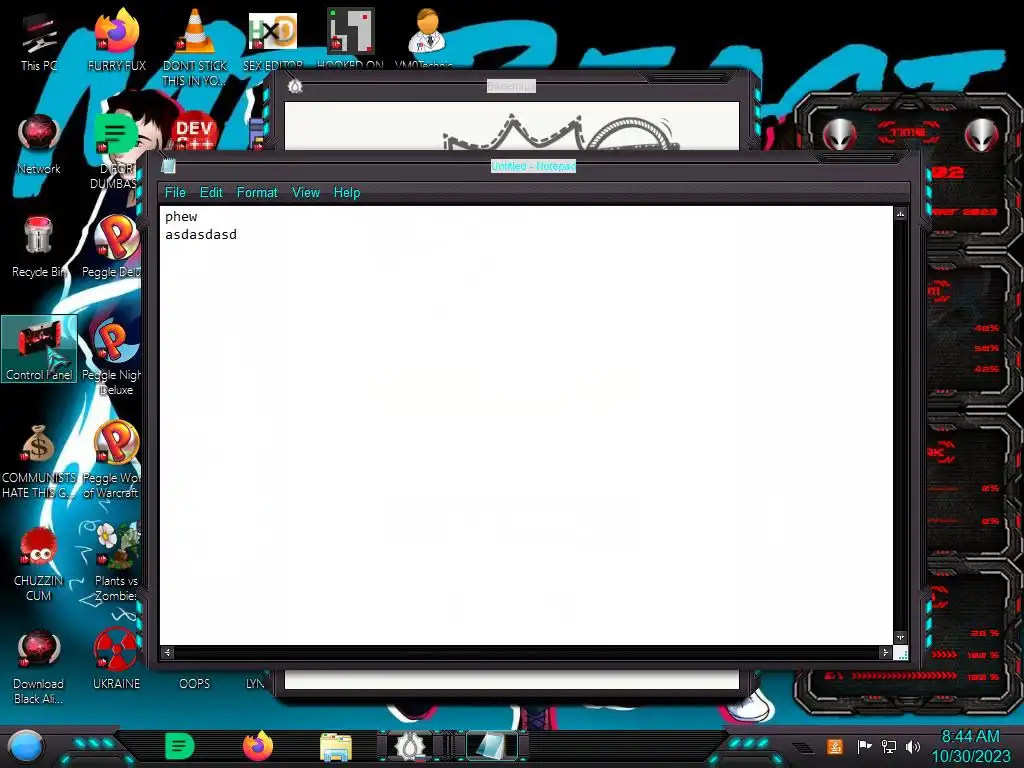Viewport: 1024px width, 768px height.
Task: Click the 'asdasdasd' line in Notepad
Action: [x=200, y=234]
